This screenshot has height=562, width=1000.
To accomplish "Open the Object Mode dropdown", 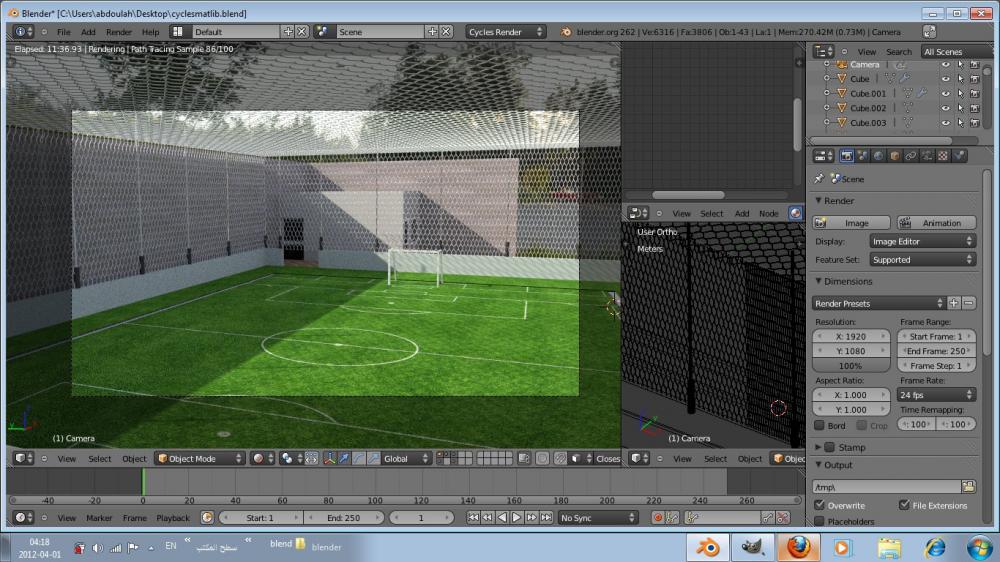I will pos(200,458).
